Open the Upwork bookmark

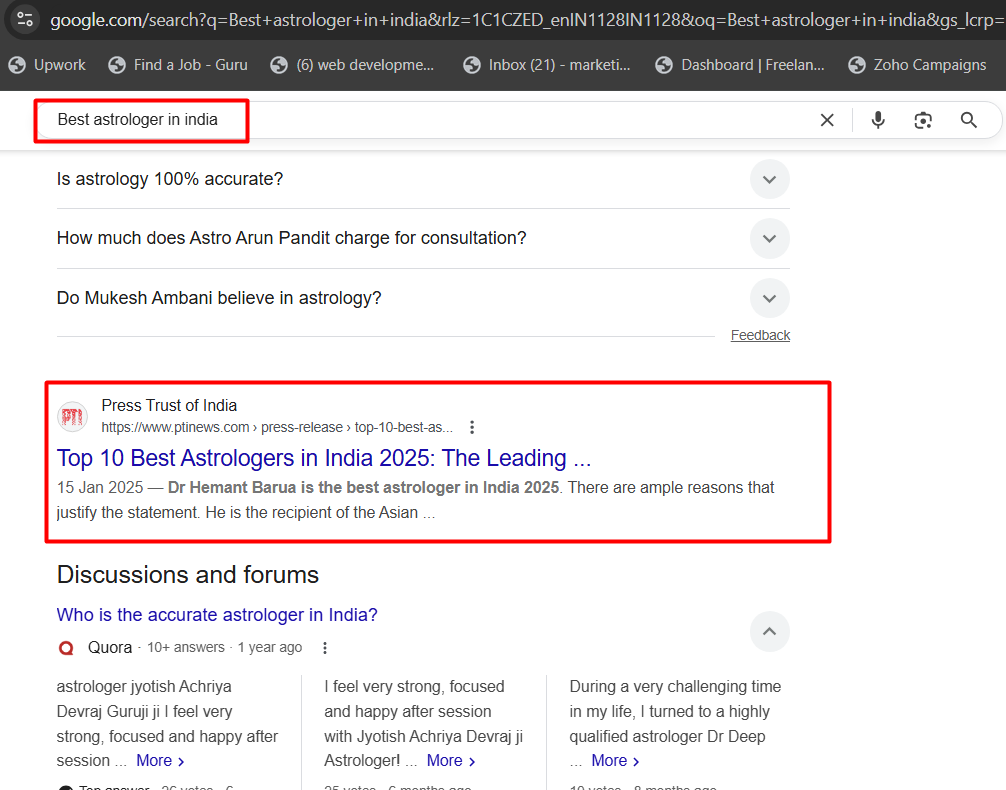47,65
